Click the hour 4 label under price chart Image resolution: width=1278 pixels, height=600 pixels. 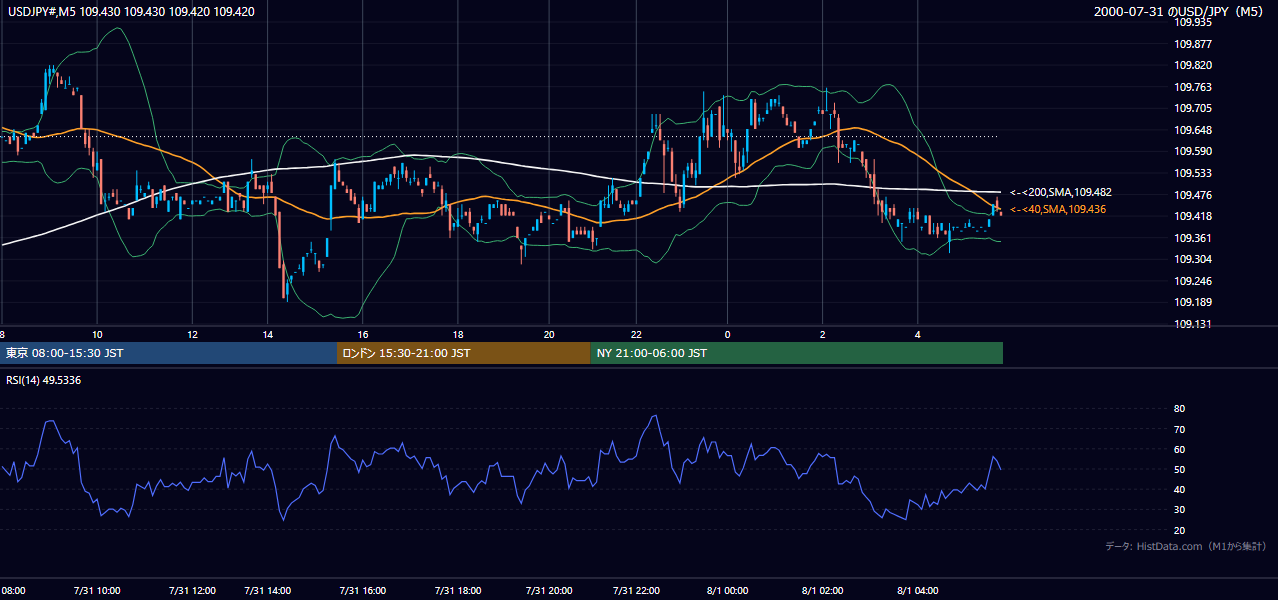917,334
